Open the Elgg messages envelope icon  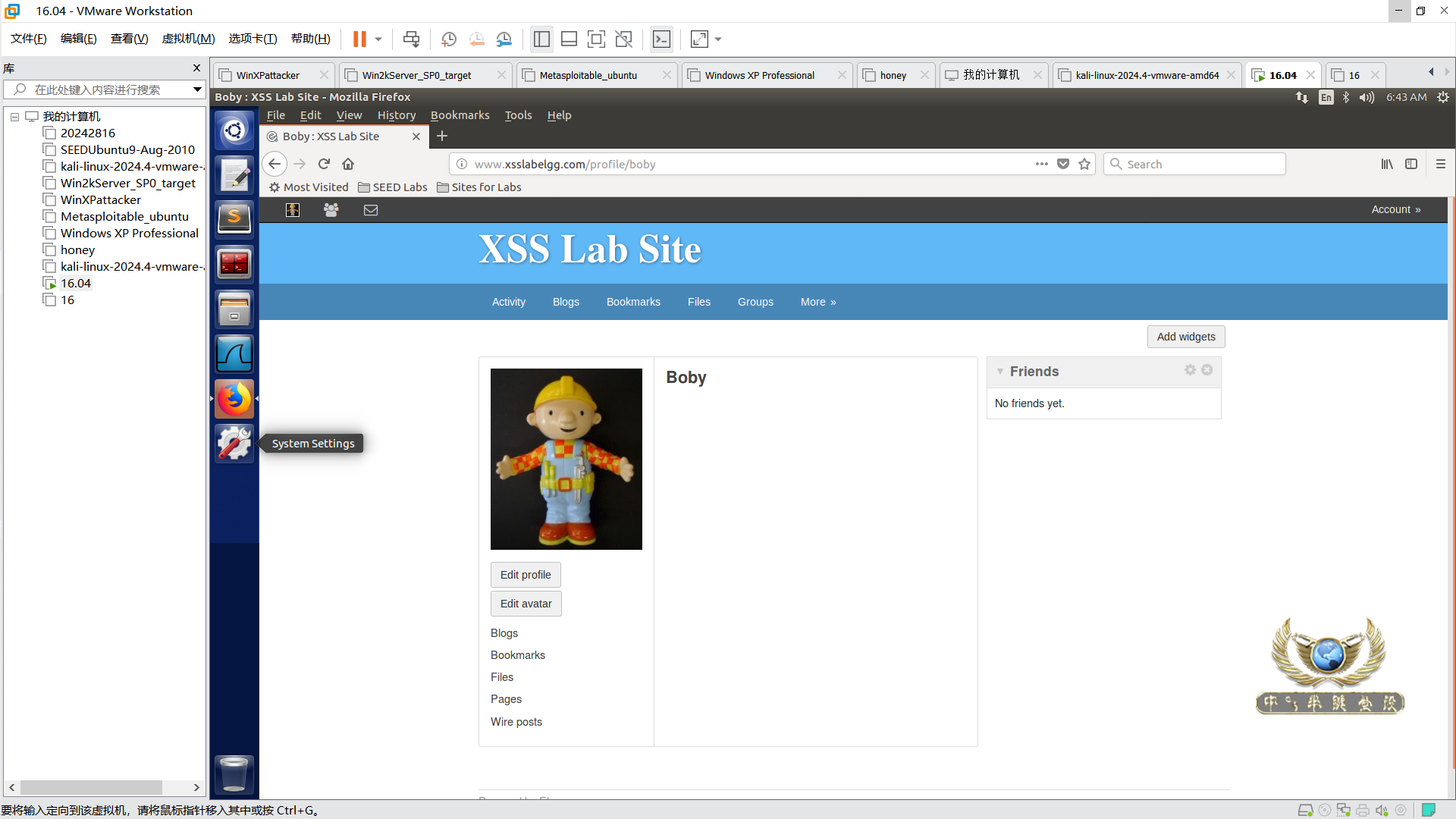371,210
